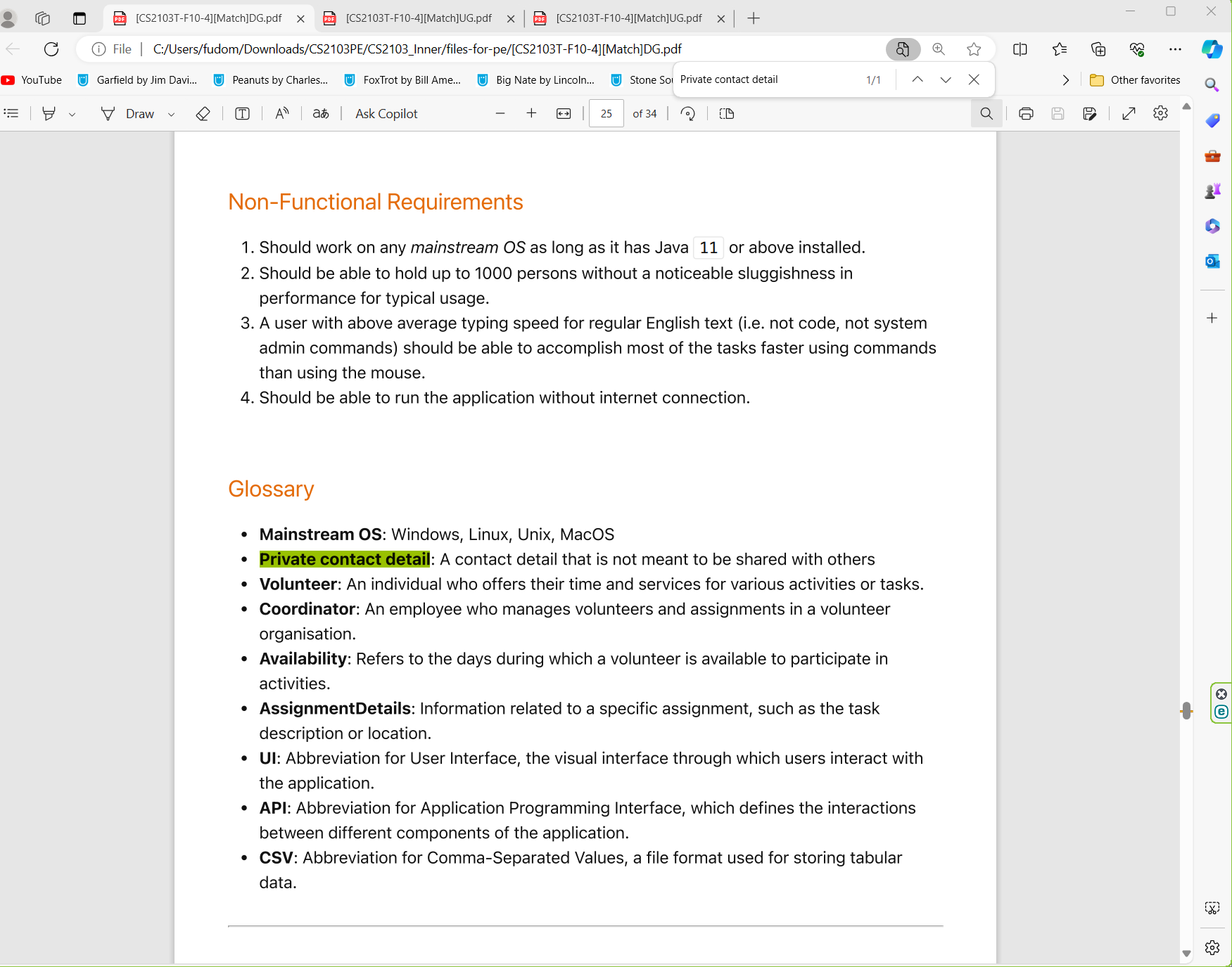Rotate the PDF page

688,113
